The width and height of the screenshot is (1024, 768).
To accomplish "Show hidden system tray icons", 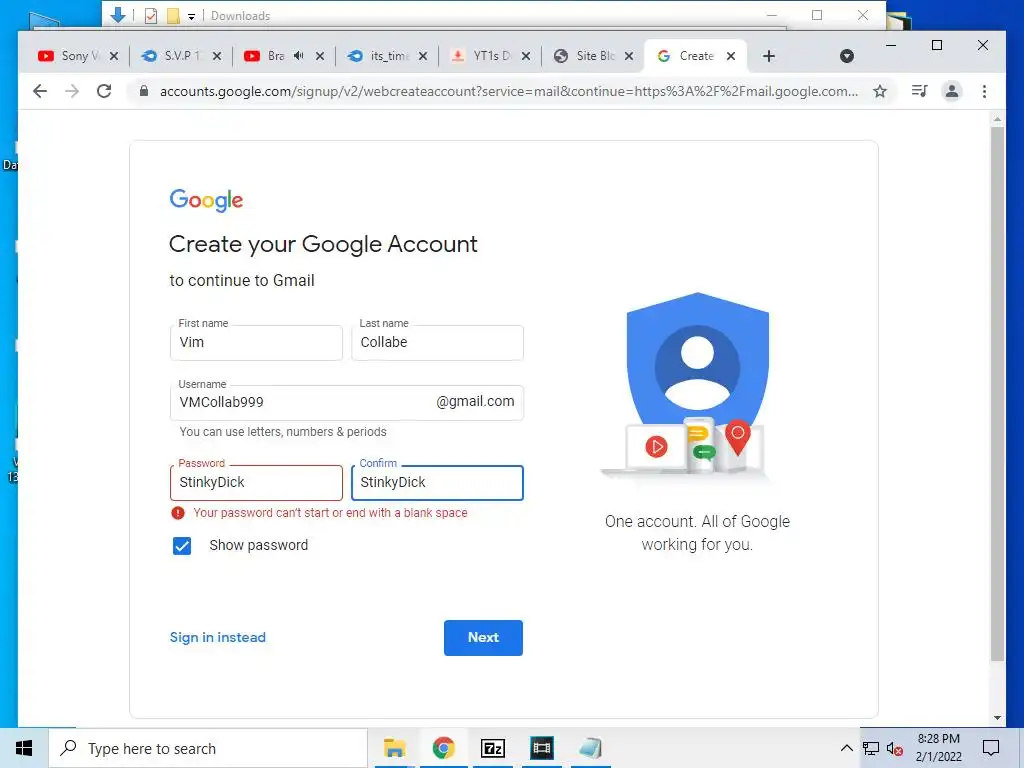I will click(846, 748).
